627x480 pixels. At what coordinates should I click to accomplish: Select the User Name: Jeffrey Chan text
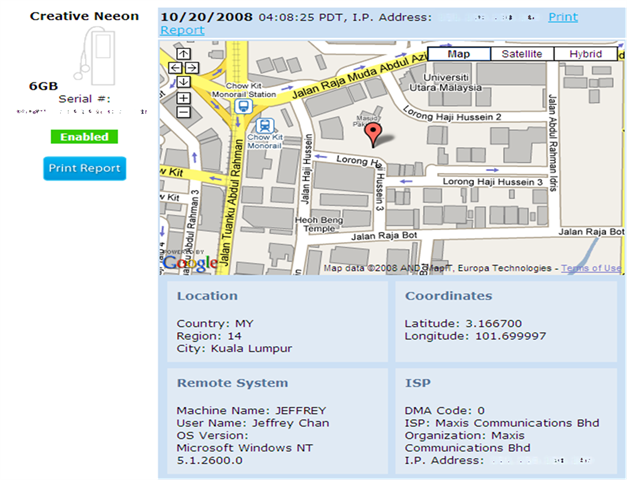pos(253,423)
